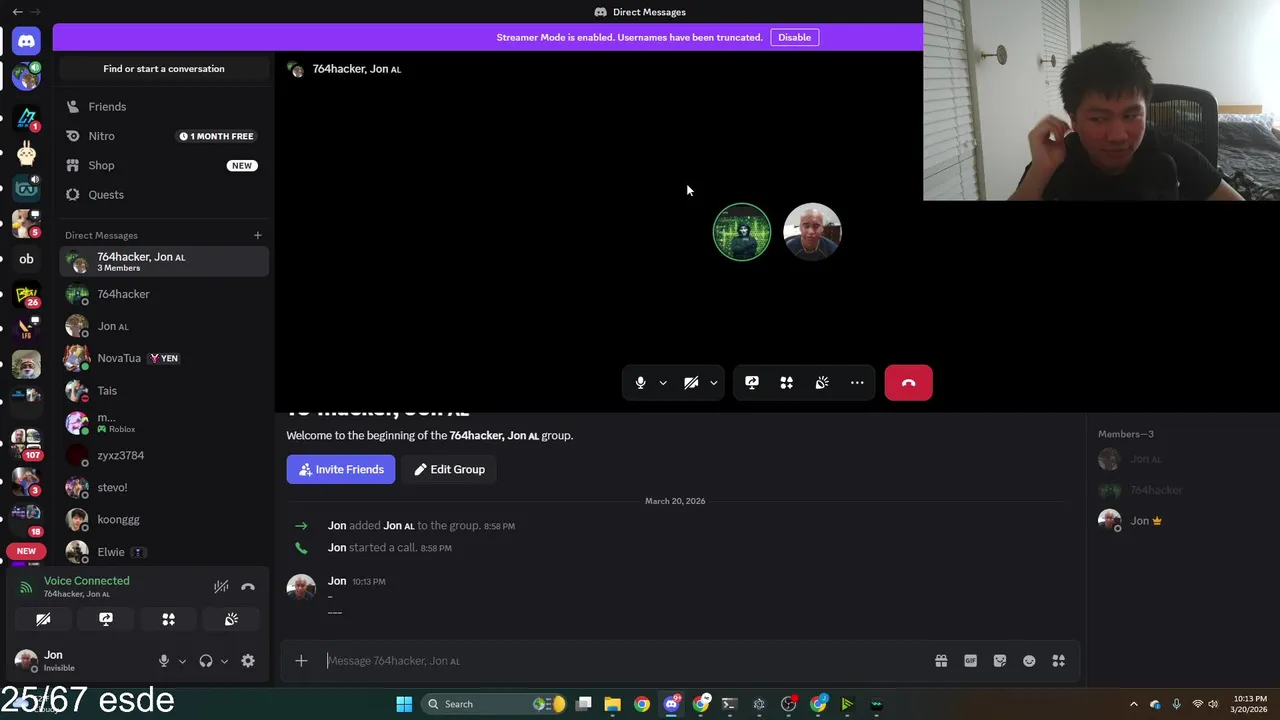This screenshot has width=1280, height=720.
Task: Open the koonggg direct message
Action: point(164,520)
